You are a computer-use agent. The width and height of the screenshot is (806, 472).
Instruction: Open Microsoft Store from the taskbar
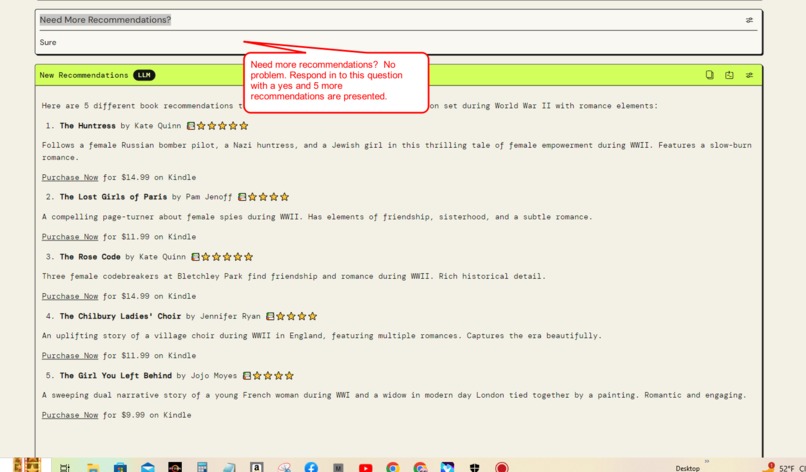[120, 467]
